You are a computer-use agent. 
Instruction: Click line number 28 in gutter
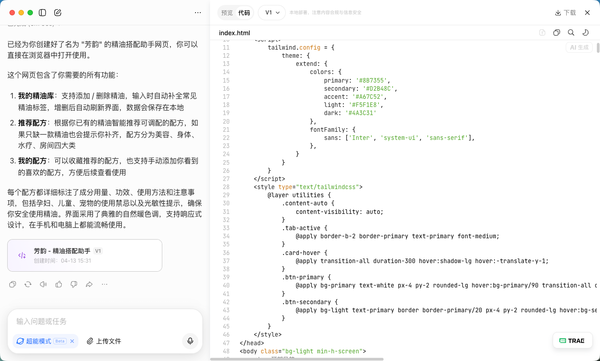pyautogui.click(x=226, y=187)
